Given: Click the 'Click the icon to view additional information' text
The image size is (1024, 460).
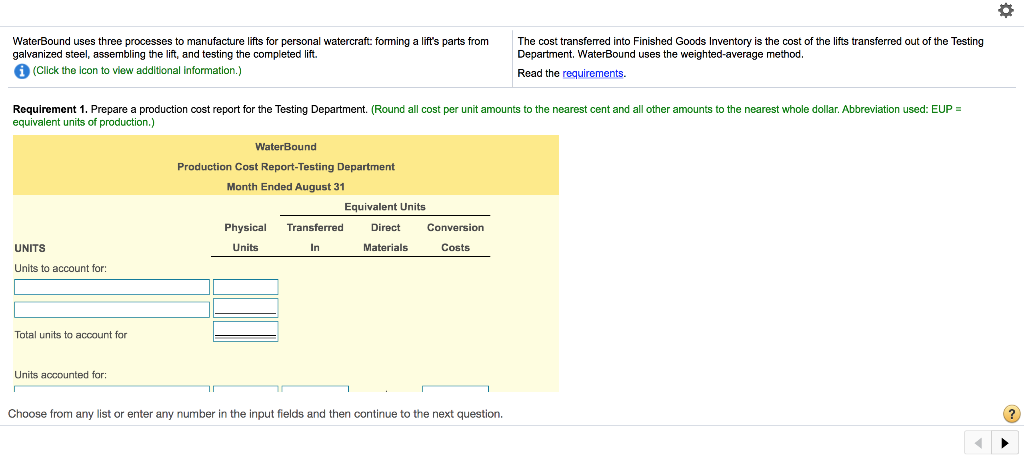Looking at the screenshot, I should click(x=137, y=71).
